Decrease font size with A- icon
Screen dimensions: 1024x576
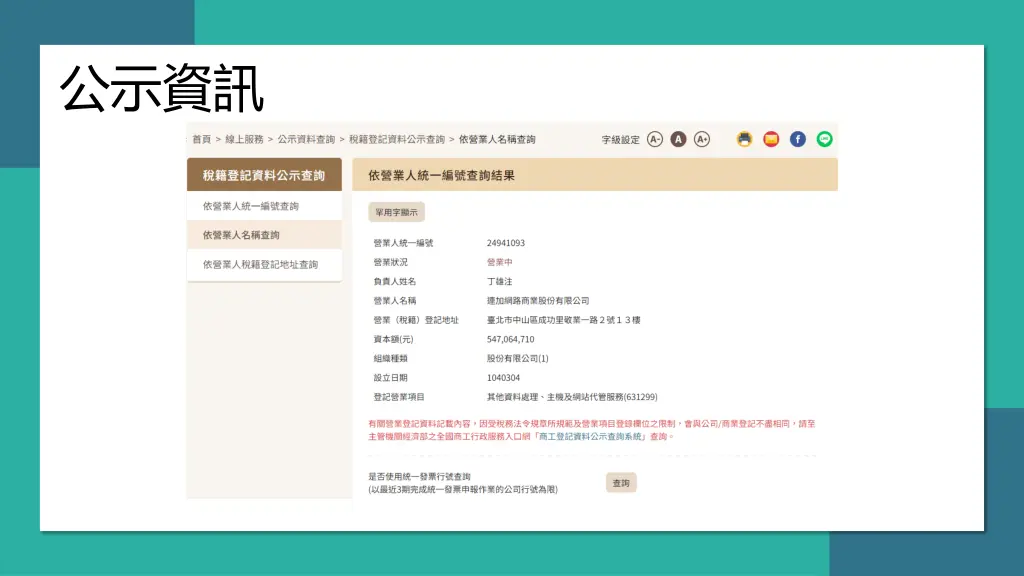click(x=655, y=140)
